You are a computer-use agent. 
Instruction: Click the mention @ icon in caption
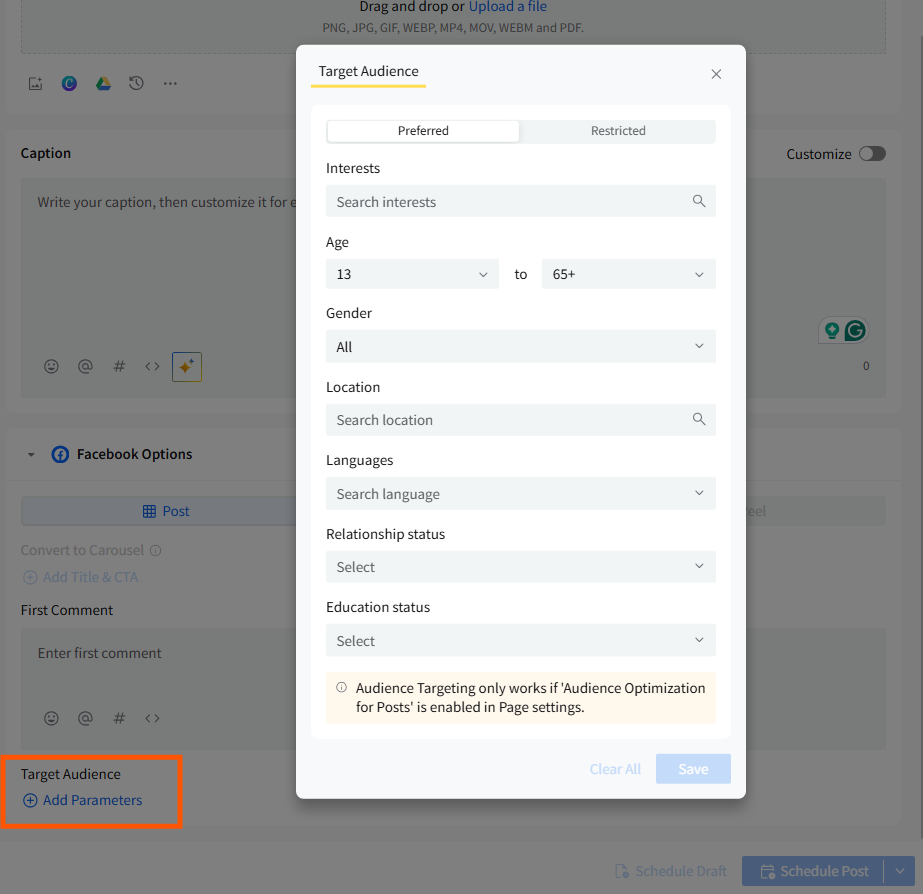[85, 367]
